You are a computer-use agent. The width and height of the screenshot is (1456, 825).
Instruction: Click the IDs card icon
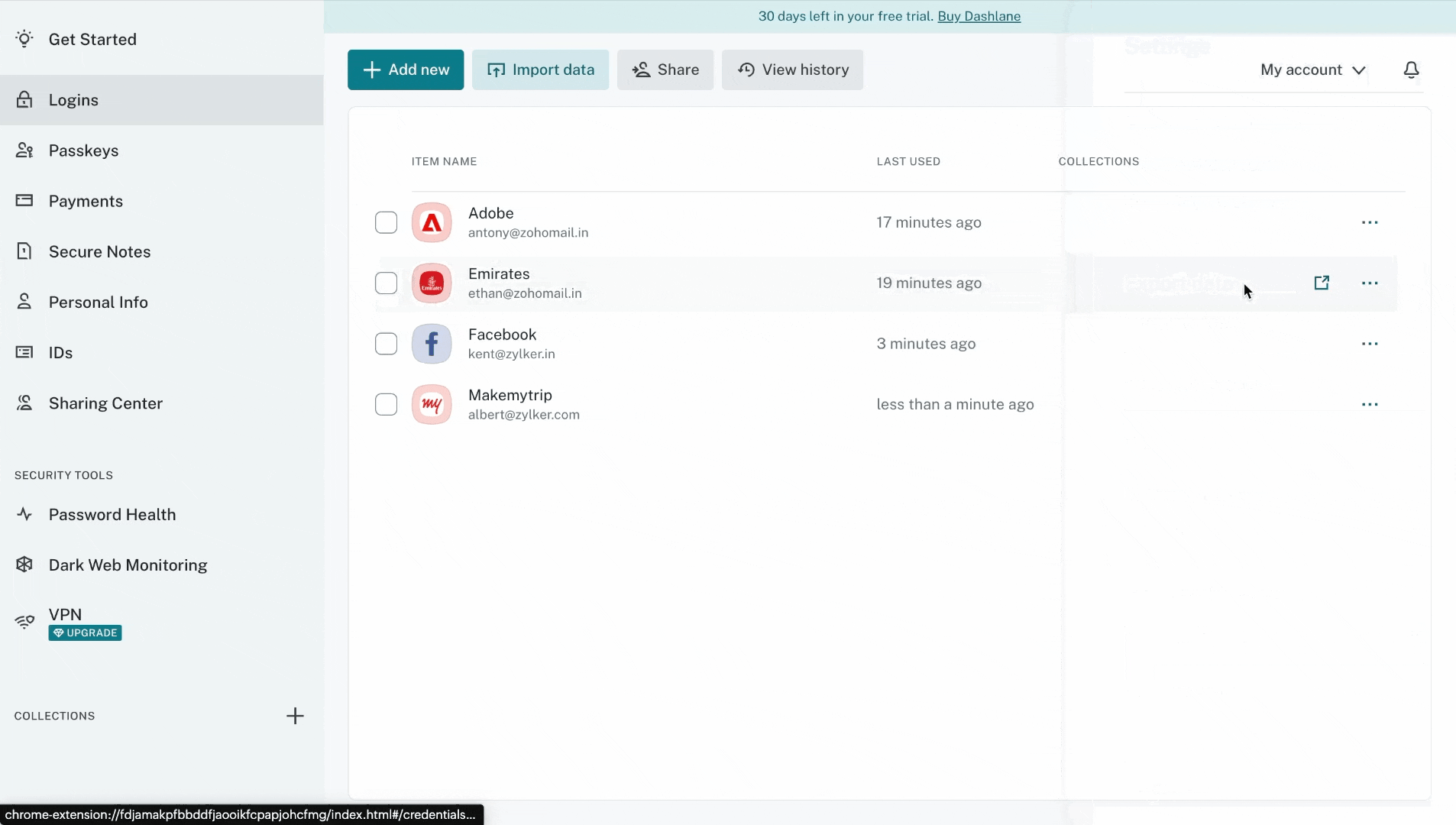point(24,352)
